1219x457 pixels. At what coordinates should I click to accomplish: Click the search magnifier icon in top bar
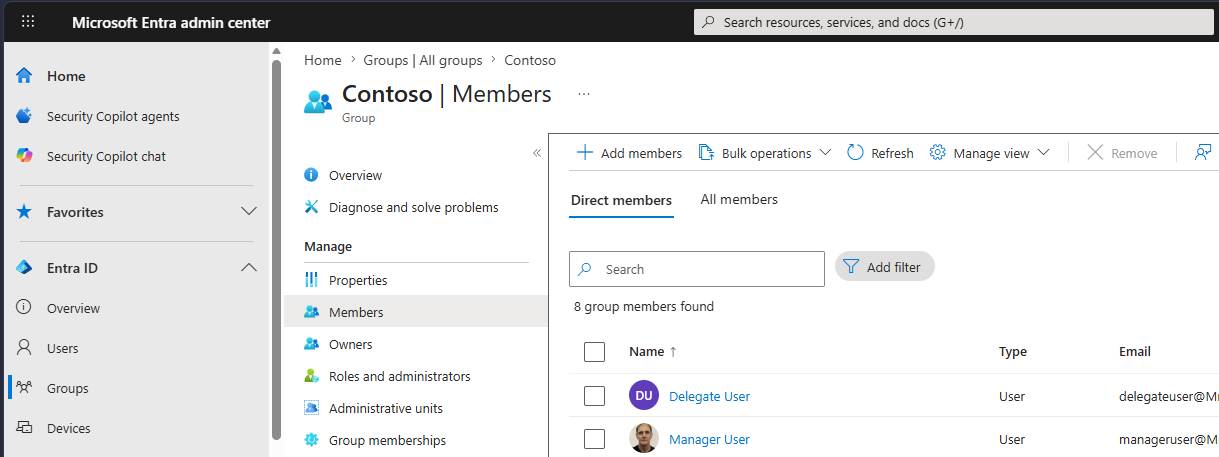coord(708,22)
